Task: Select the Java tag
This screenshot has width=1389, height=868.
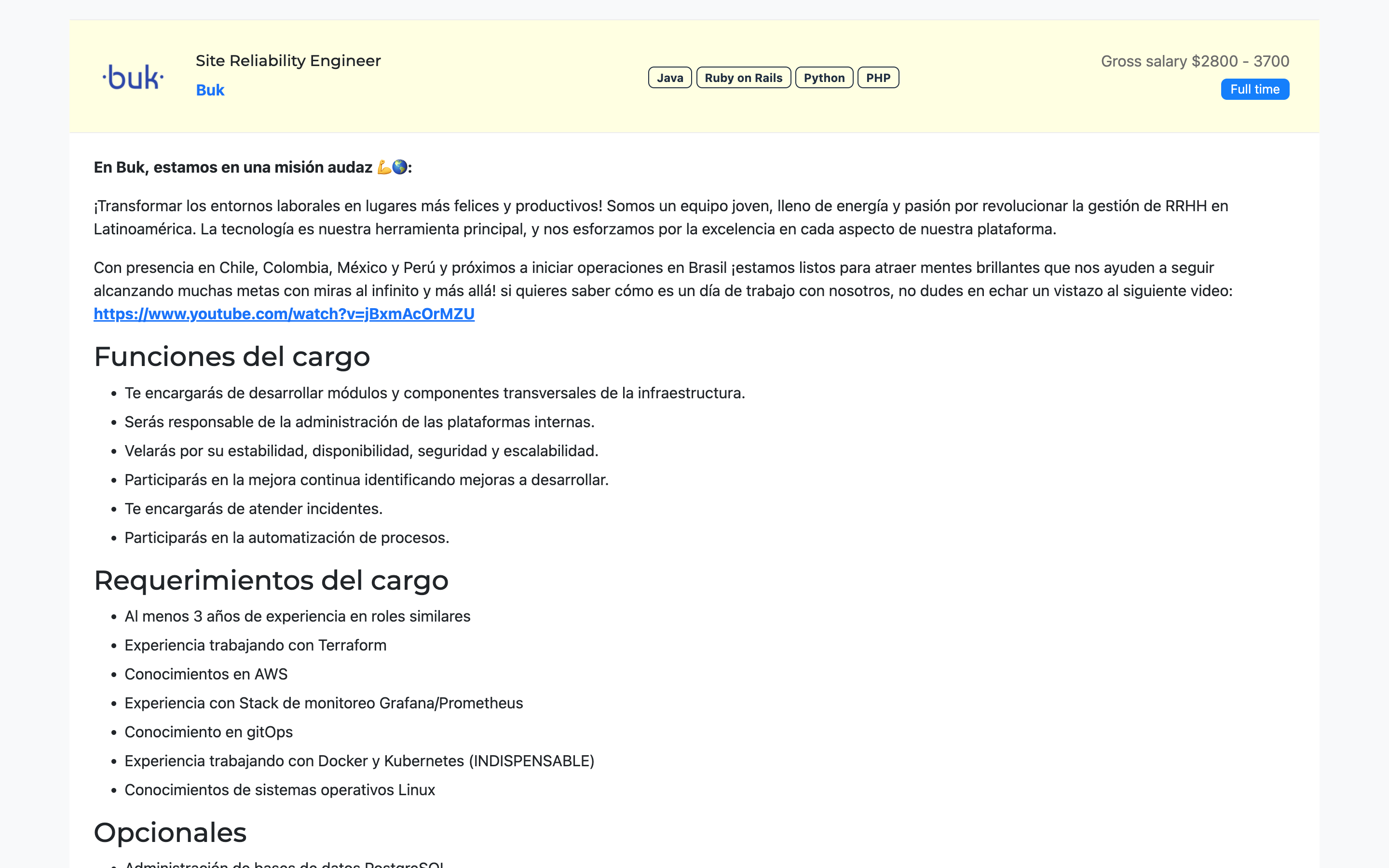Action: (670, 78)
